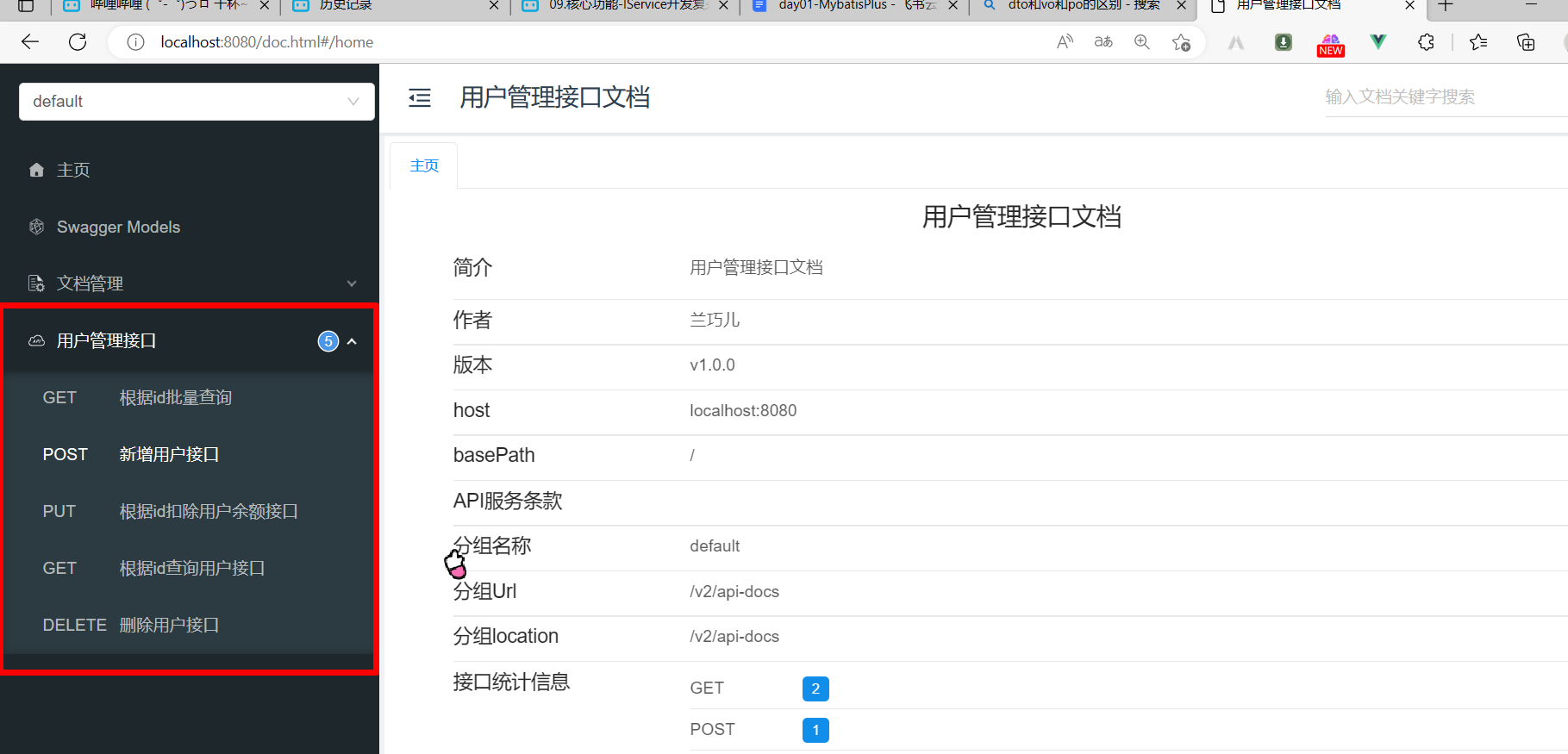Add page to favorites star icon
Image resolution: width=1568 pixels, height=754 pixels.
(x=1181, y=42)
